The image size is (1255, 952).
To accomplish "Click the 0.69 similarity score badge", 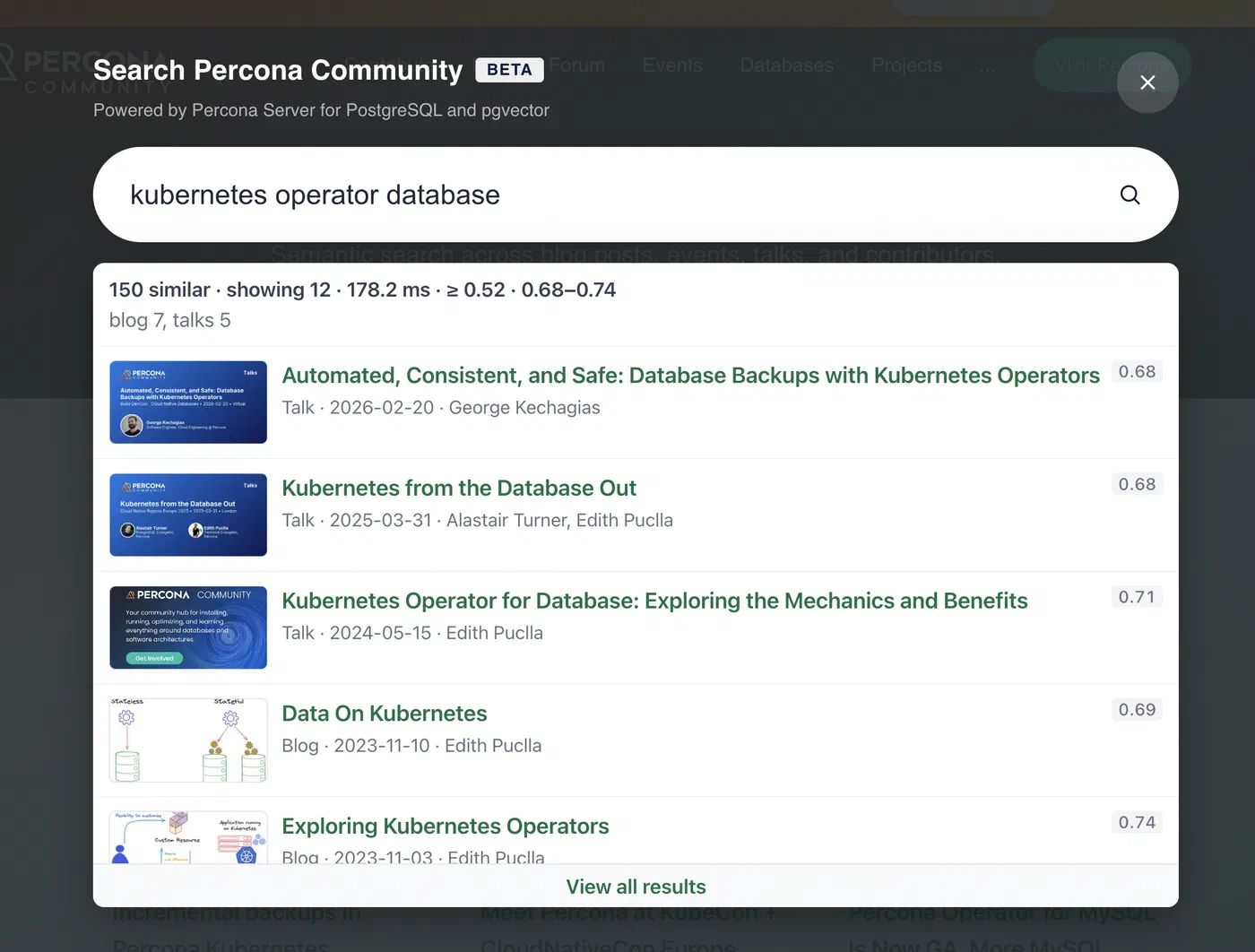I will tap(1137, 710).
